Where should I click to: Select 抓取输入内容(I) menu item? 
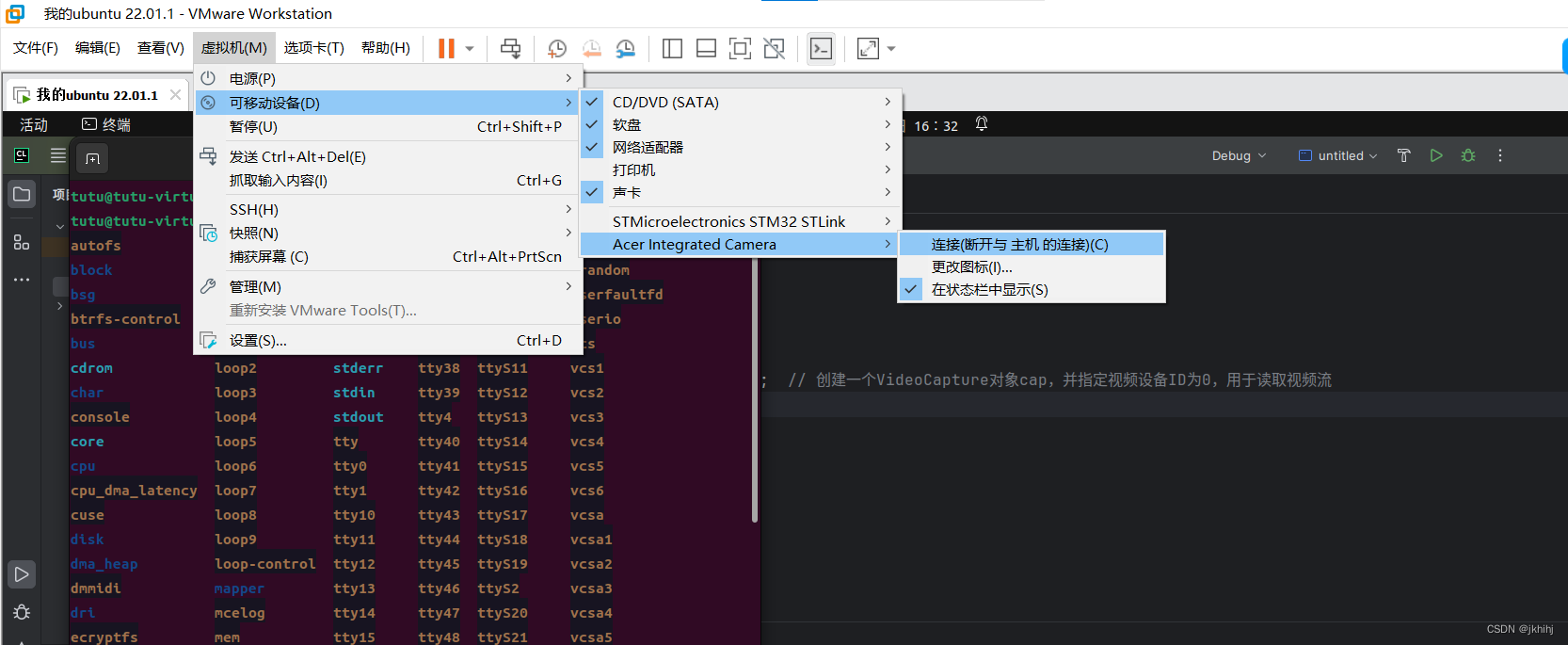point(388,180)
